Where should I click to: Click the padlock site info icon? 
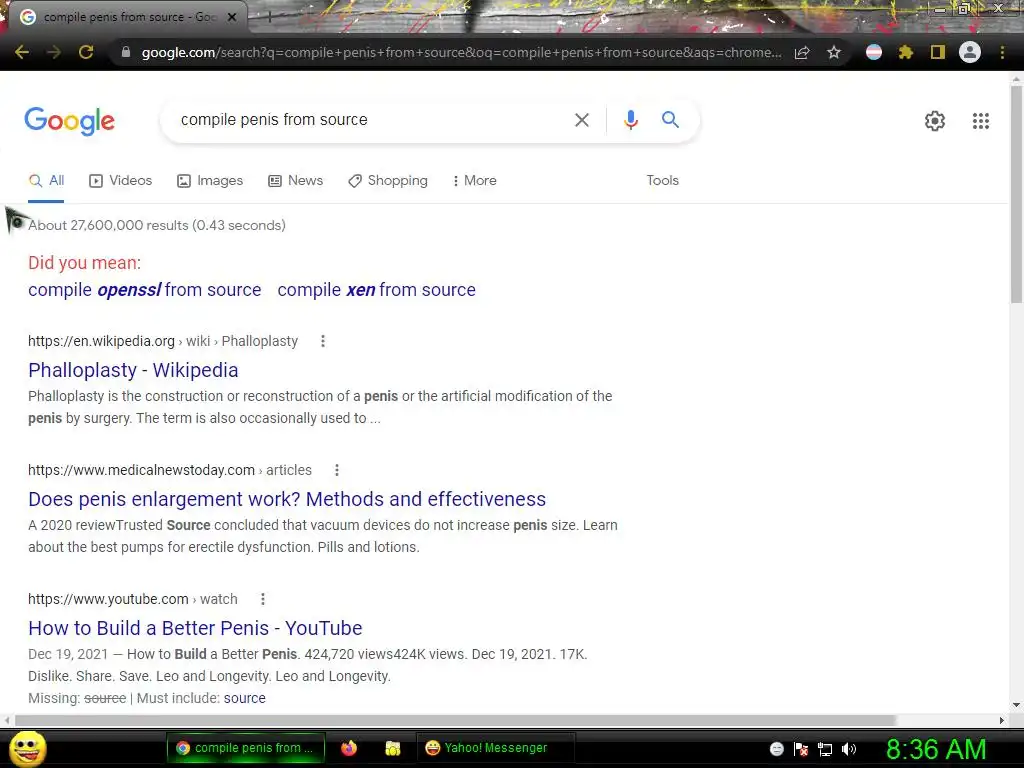click(126, 52)
